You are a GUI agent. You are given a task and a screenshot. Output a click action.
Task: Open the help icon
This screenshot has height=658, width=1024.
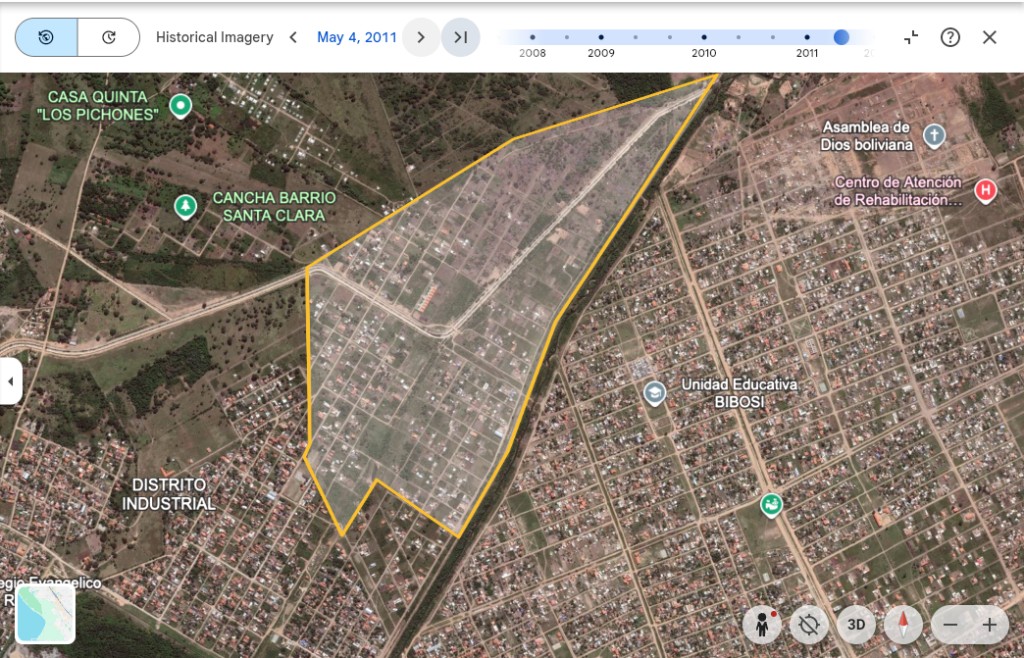pos(950,37)
